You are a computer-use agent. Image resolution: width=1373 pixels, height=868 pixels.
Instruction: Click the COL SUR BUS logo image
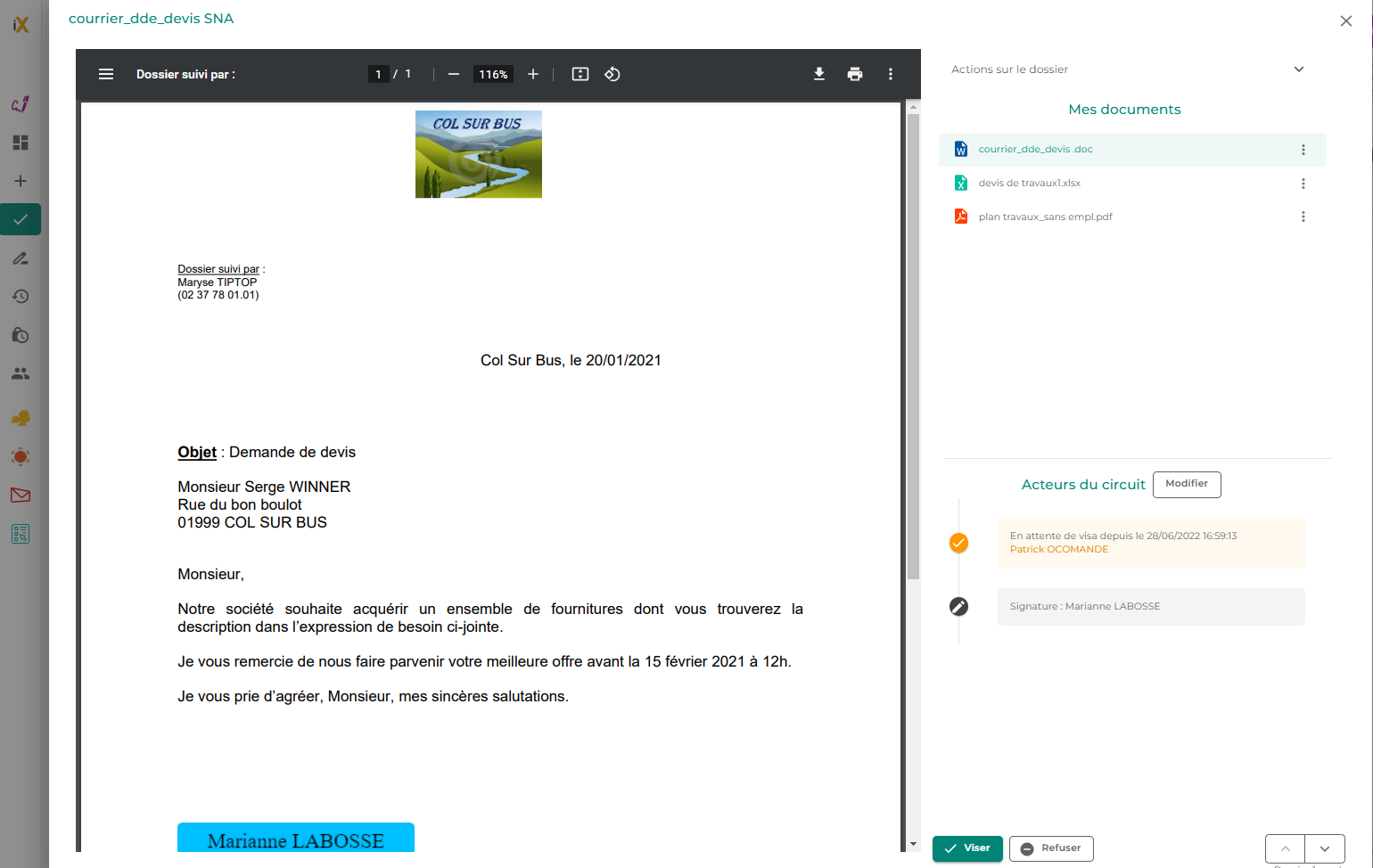pyautogui.click(x=479, y=154)
